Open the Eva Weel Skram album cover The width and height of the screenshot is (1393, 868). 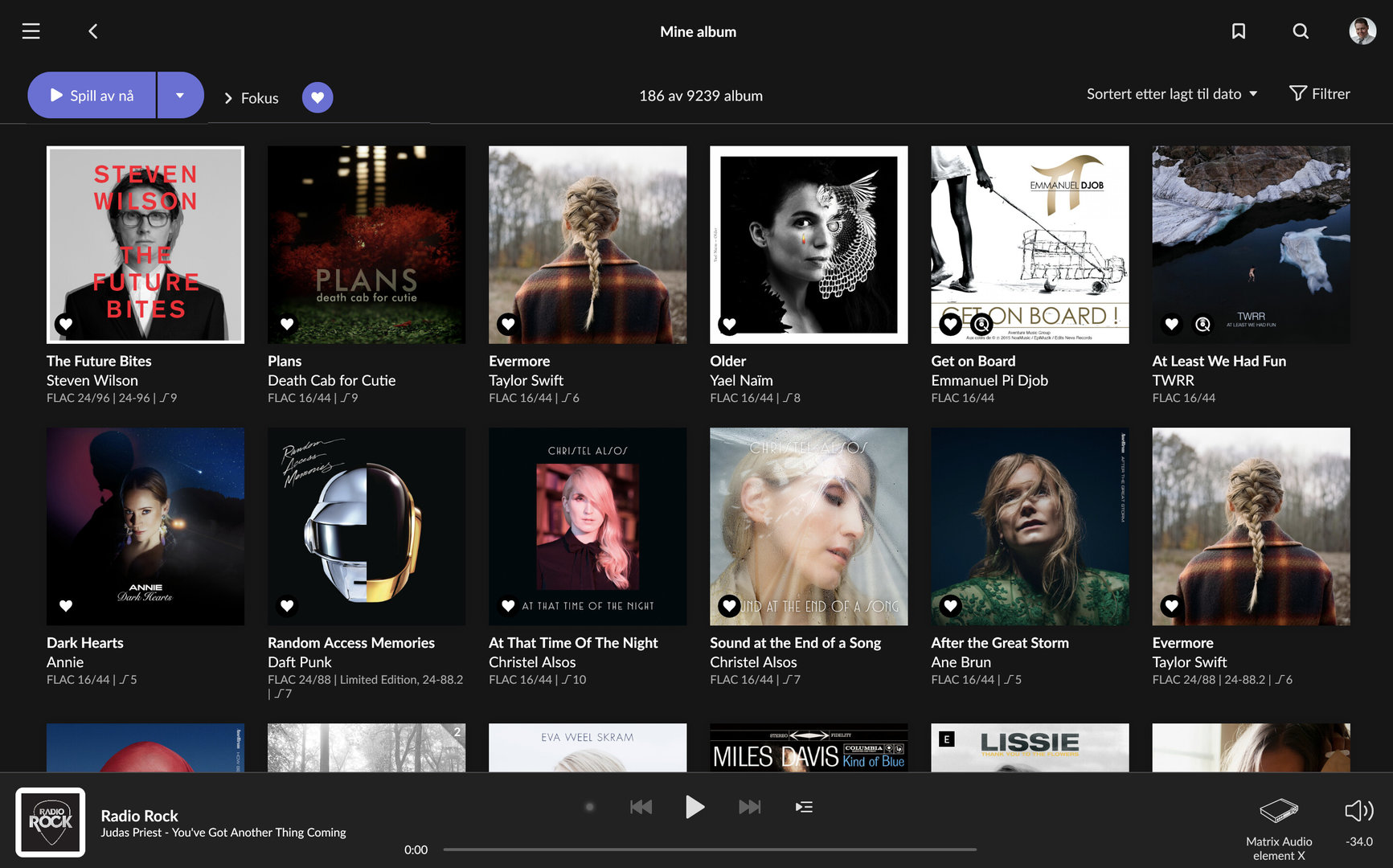(588, 747)
